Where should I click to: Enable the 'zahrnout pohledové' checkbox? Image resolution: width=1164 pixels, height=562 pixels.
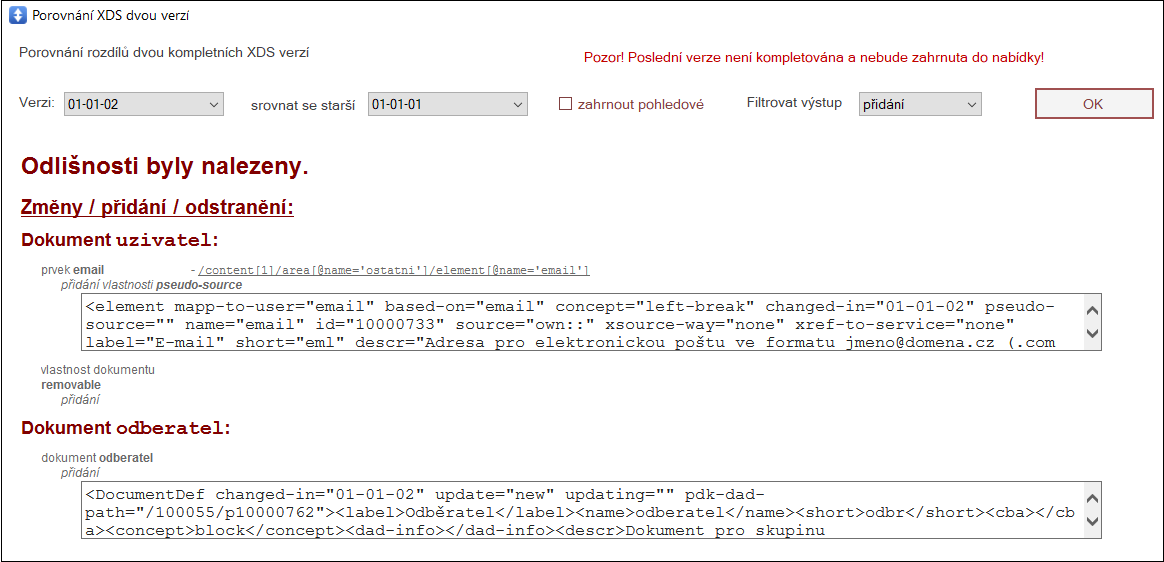pyautogui.click(x=565, y=104)
